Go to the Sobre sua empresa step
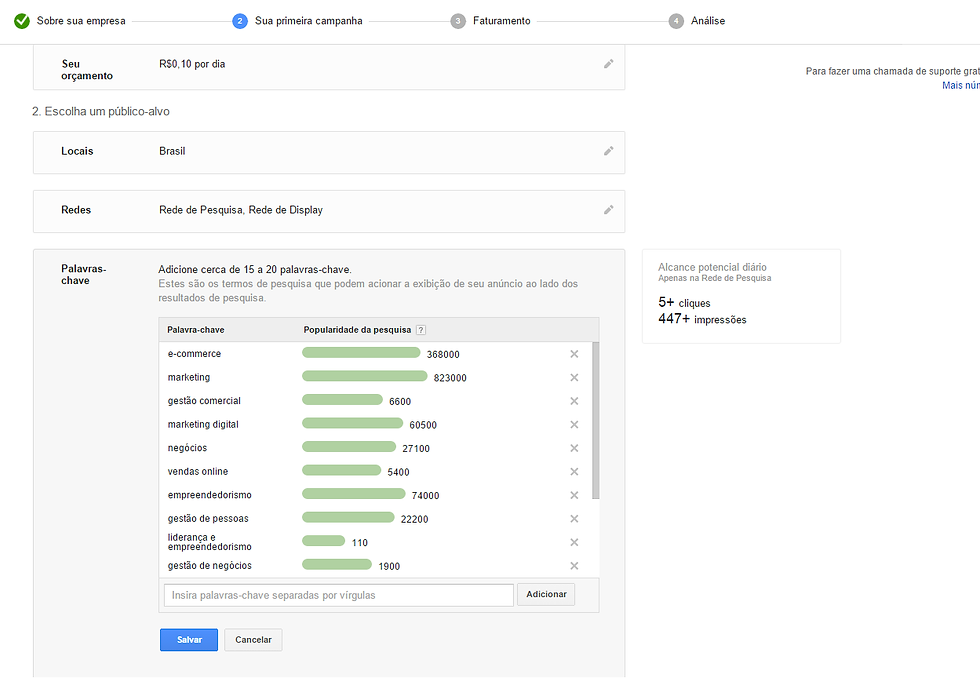Viewport: 980px width, 678px height. click(x=70, y=21)
